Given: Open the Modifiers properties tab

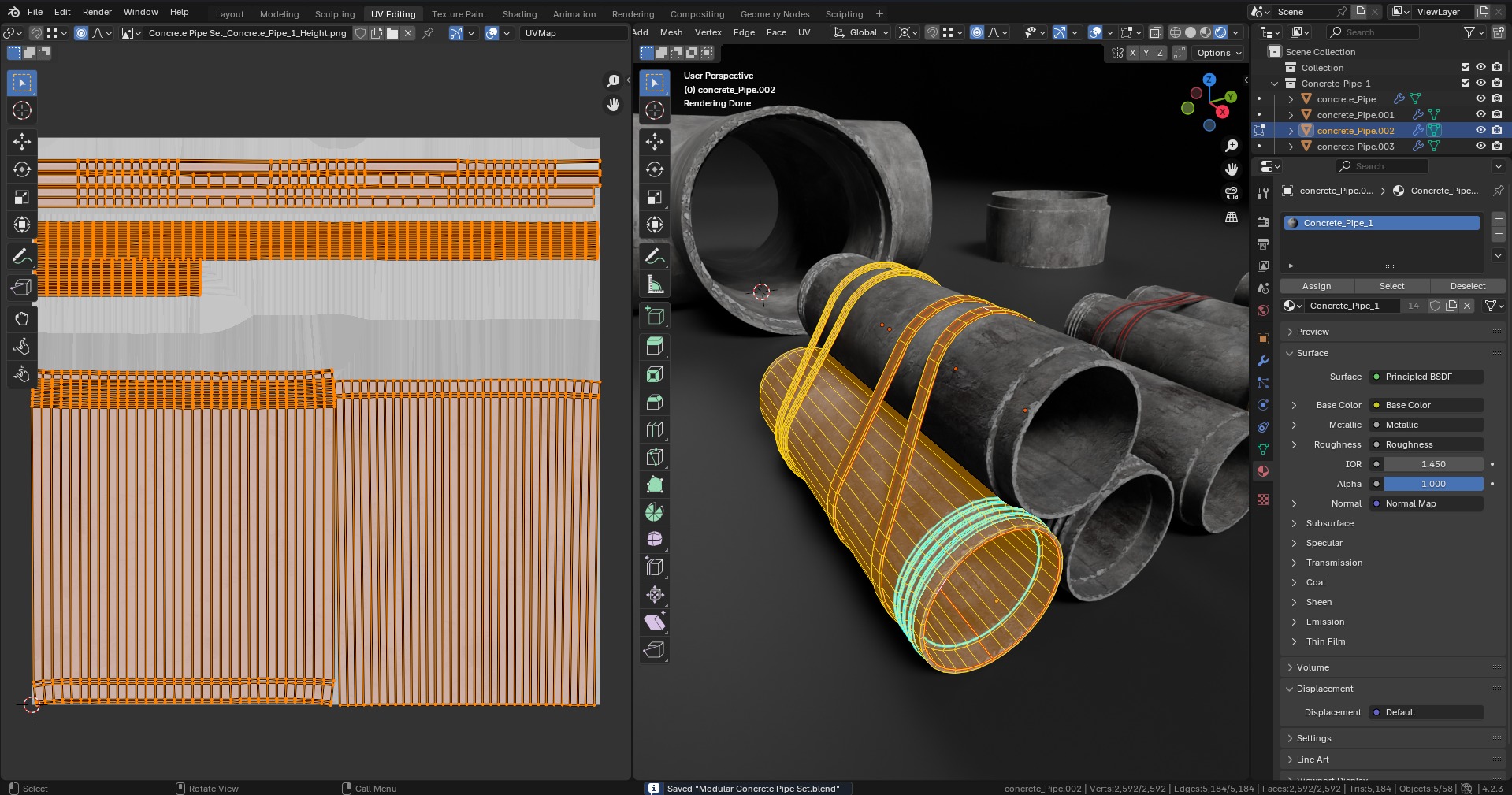Looking at the screenshot, I should (1263, 361).
